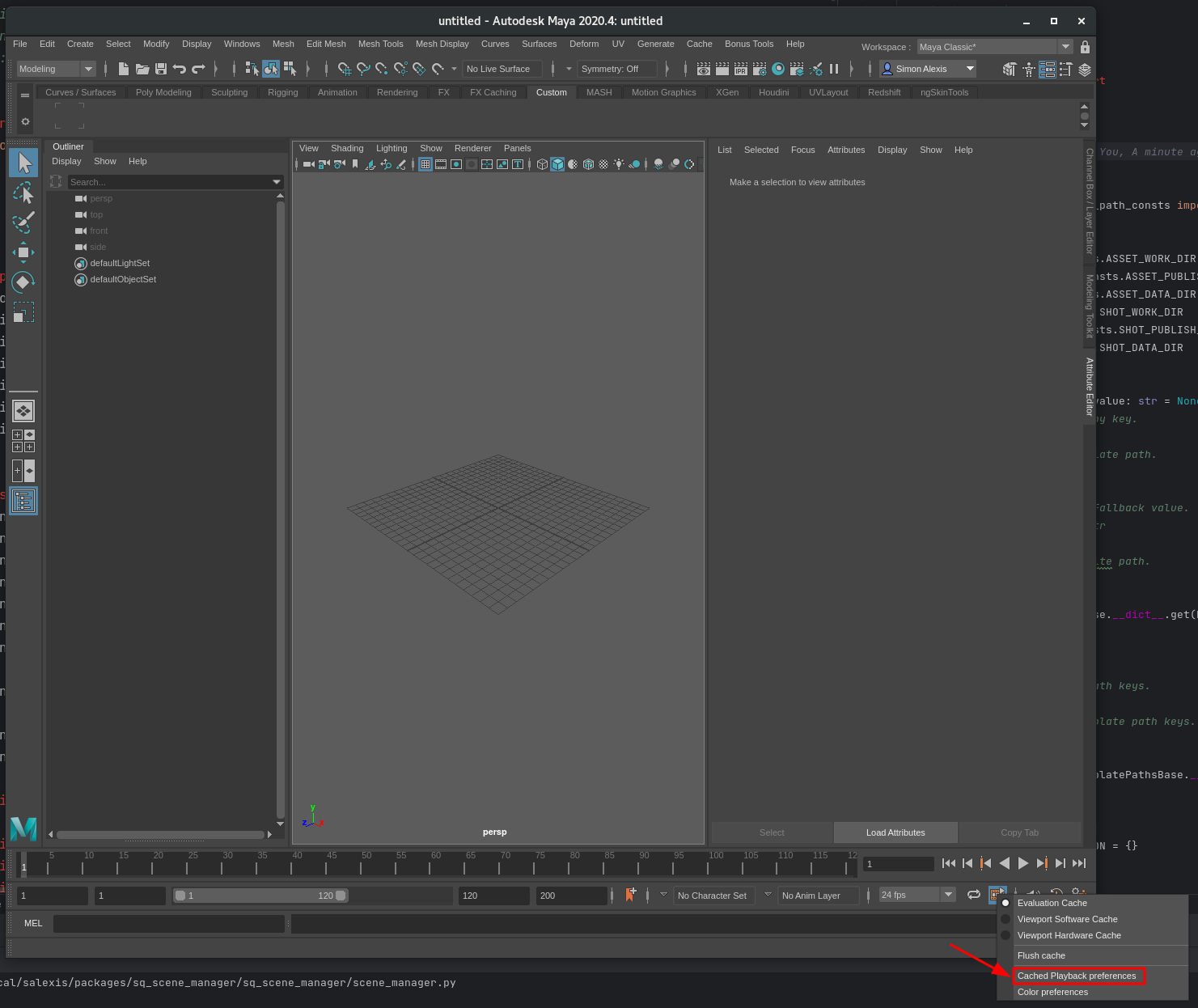
Task: Activate the Select Tool arrow
Action: click(23, 163)
